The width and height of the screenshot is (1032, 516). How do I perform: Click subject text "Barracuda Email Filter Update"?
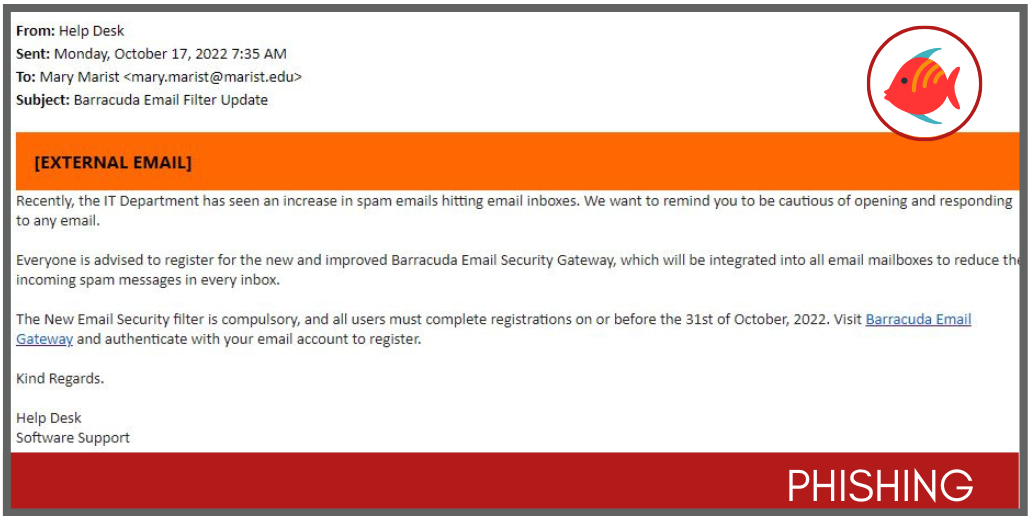click(x=171, y=100)
